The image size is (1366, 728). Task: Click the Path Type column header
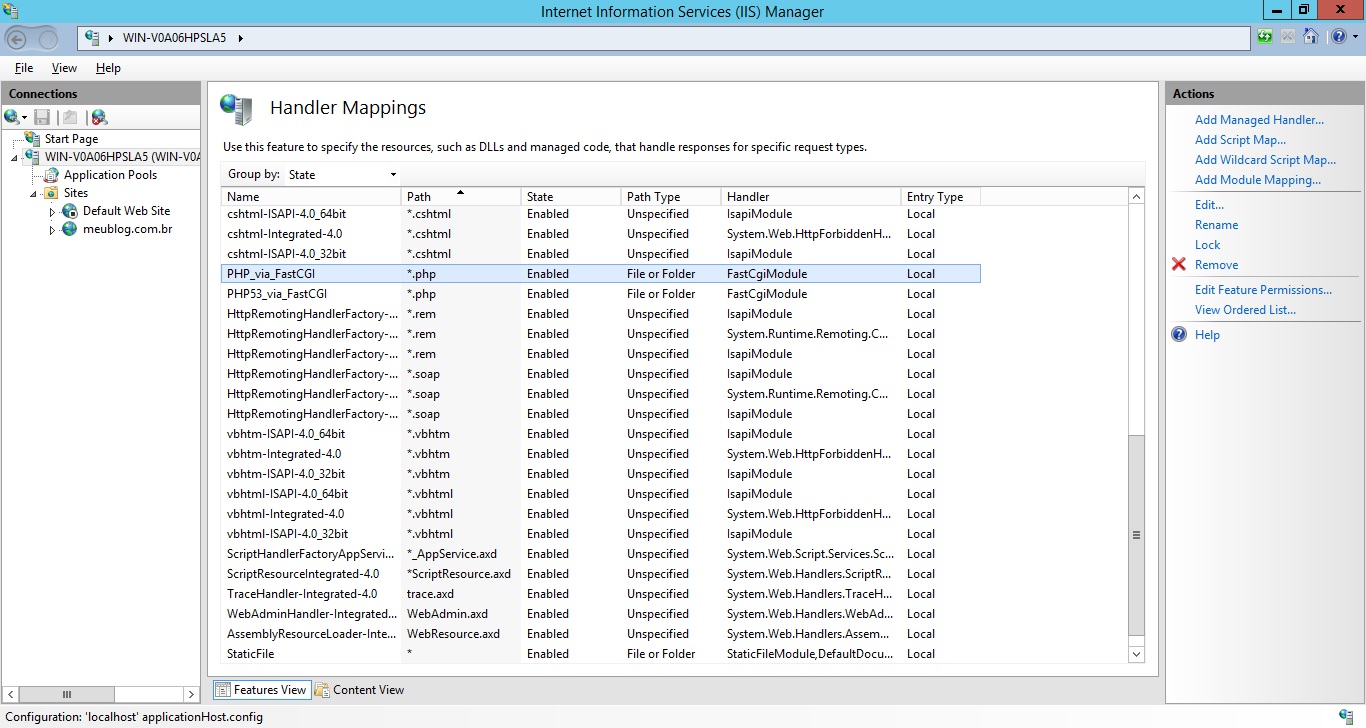pos(671,197)
